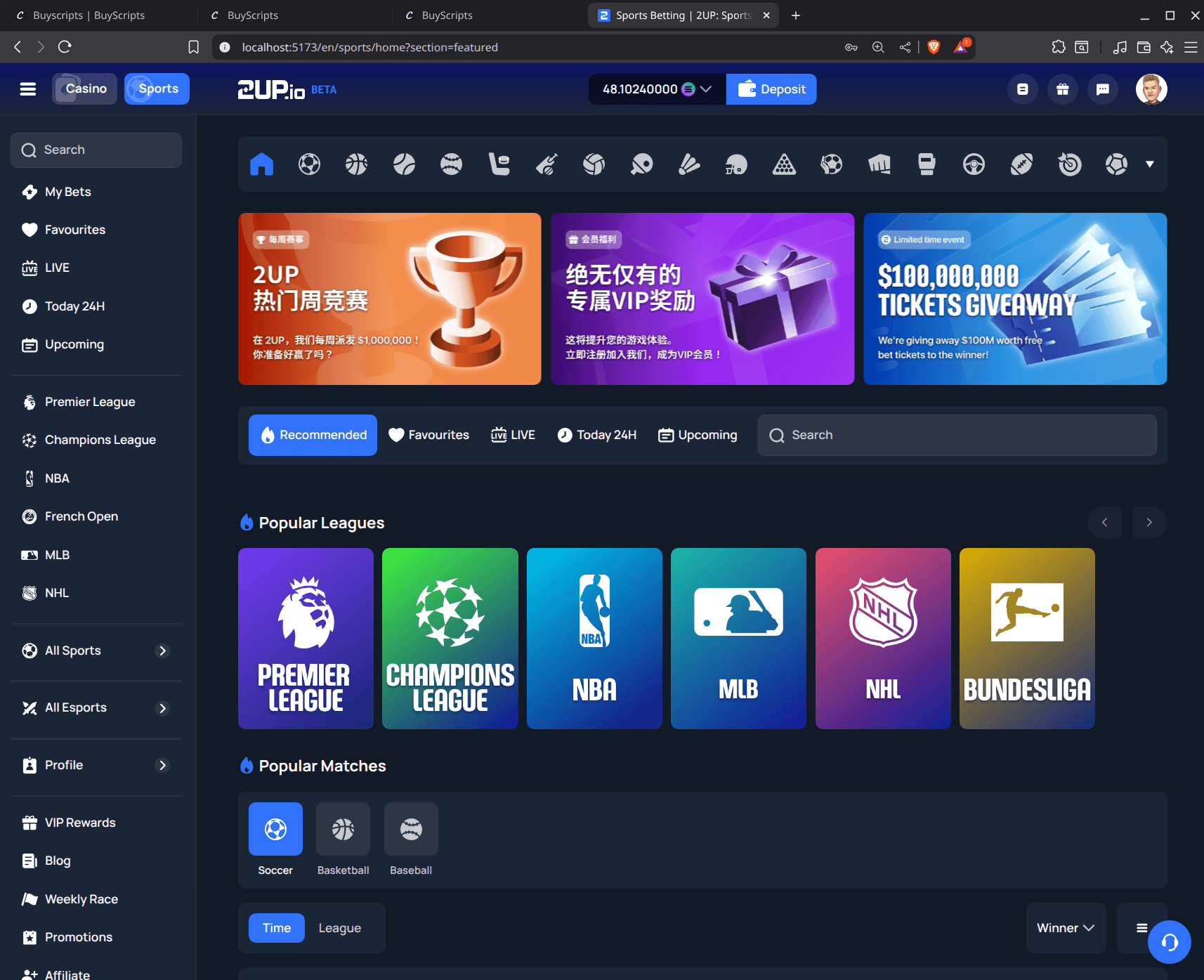Open the LIVE tab in filter bar
This screenshot has height=980, width=1204.
point(513,435)
